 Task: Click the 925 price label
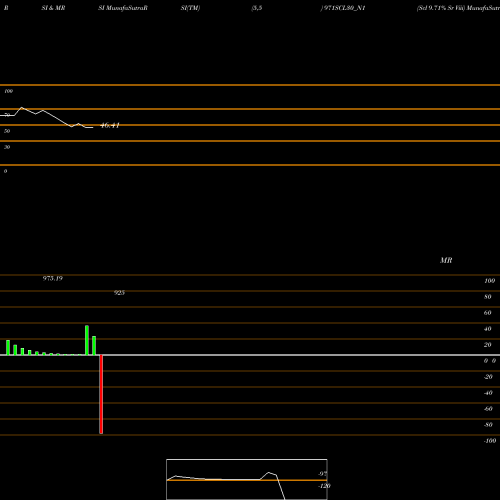pyautogui.click(x=119, y=293)
